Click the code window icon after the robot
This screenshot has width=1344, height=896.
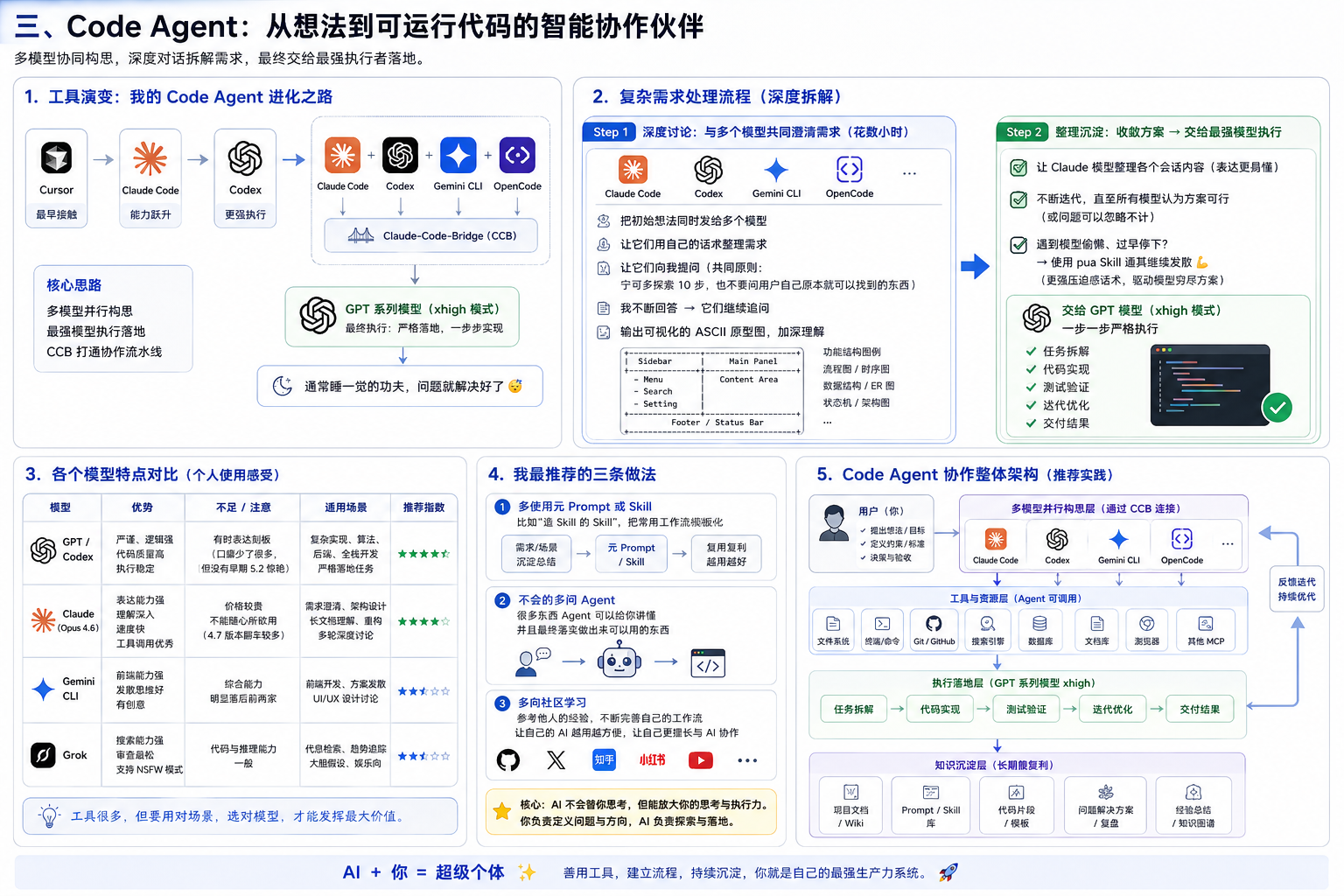(x=708, y=663)
